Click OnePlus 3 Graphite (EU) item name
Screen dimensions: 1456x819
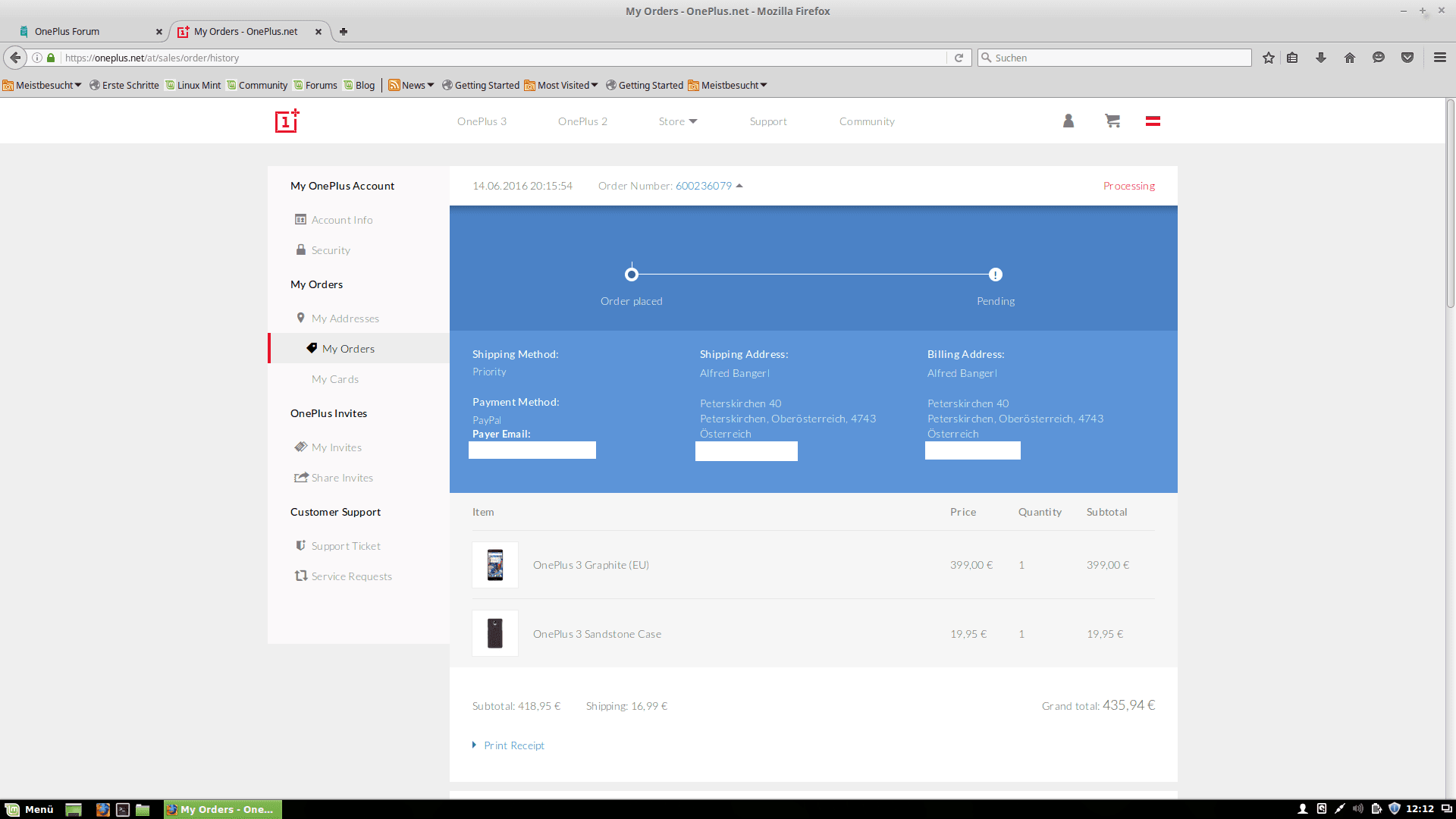pyautogui.click(x=591, y=565)
